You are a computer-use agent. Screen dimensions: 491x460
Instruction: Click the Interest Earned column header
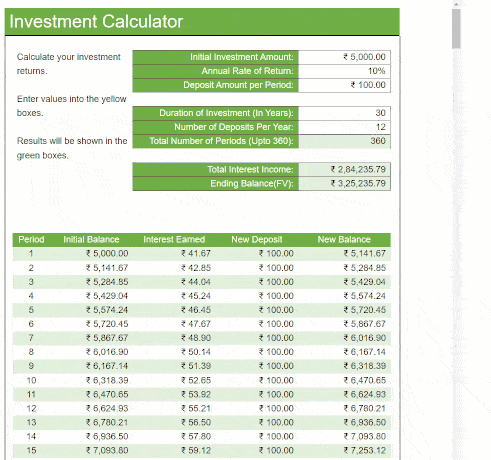[174, 240]
